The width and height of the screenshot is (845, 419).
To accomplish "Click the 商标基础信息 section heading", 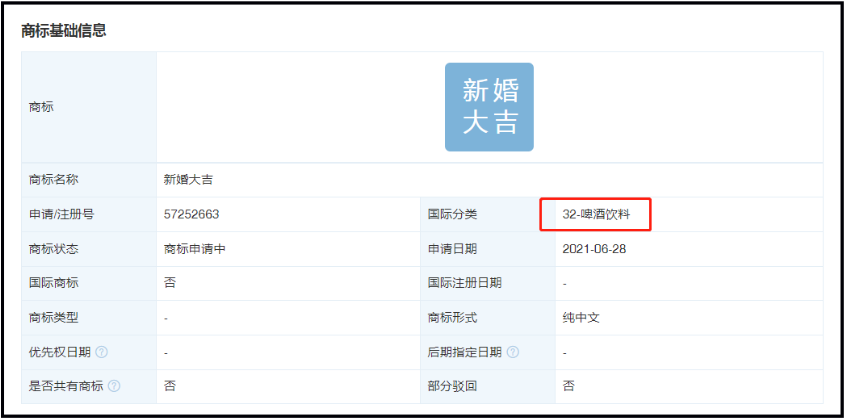I will click(x=64, y=31).
